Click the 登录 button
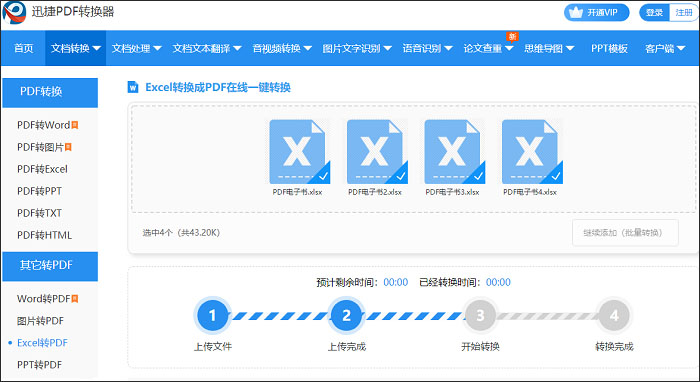Screen dimensions: 700x382 pyautogui.click(x=654, y=12)
